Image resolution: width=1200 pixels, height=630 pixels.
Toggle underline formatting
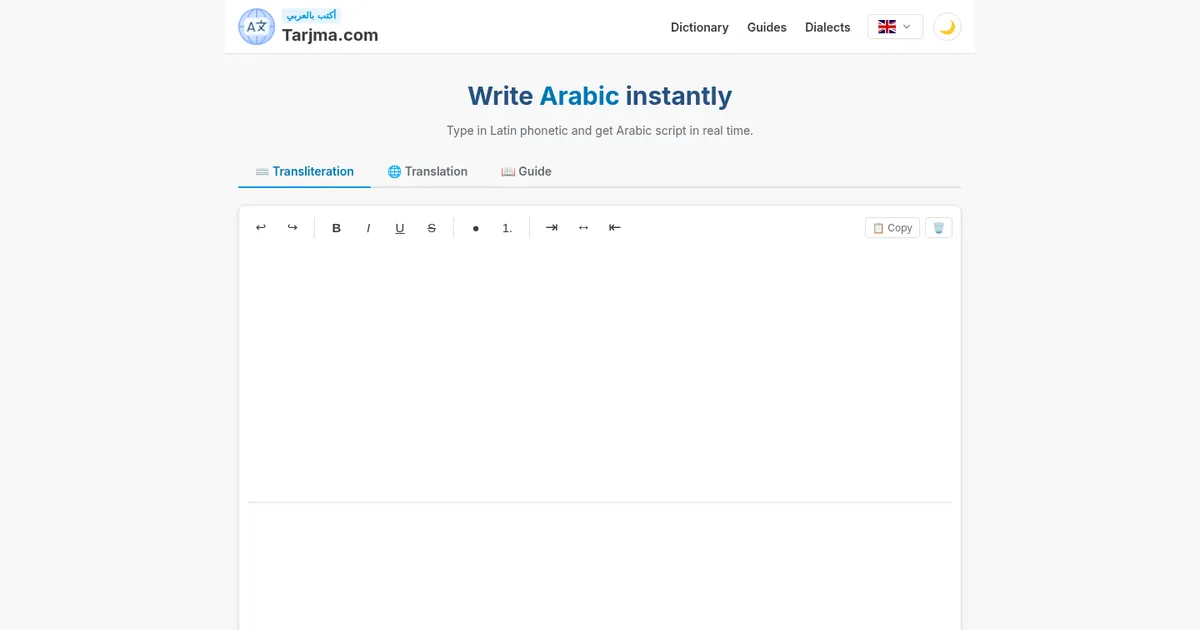coord(400,228)
